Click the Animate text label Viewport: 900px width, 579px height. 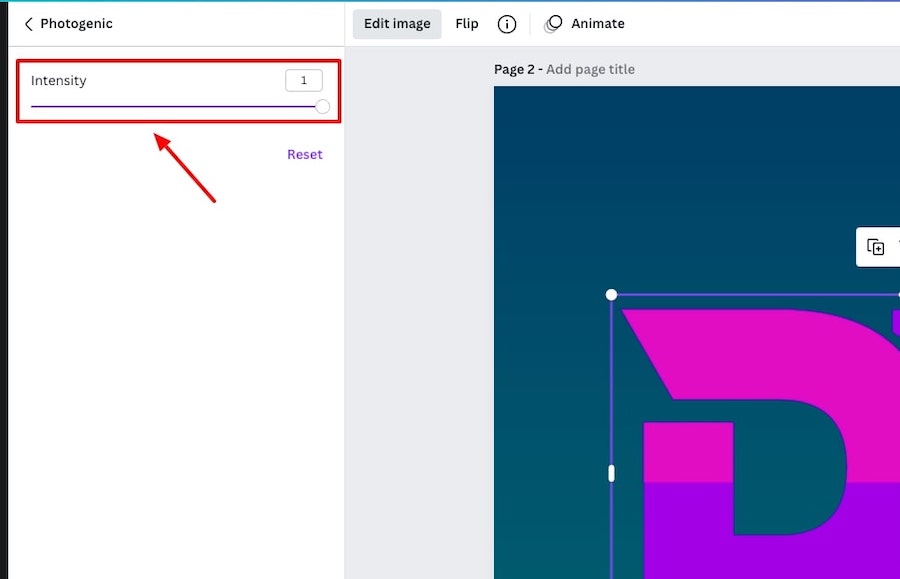(x=598, y=24)
